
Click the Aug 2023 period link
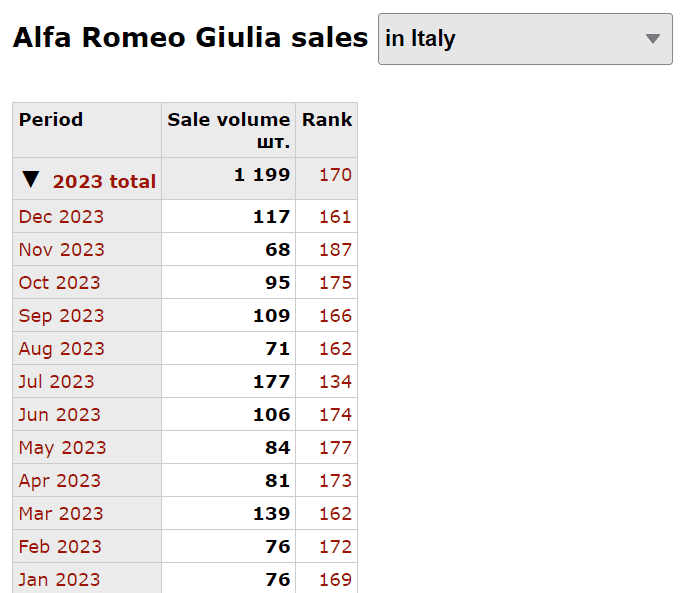point(62,349)
